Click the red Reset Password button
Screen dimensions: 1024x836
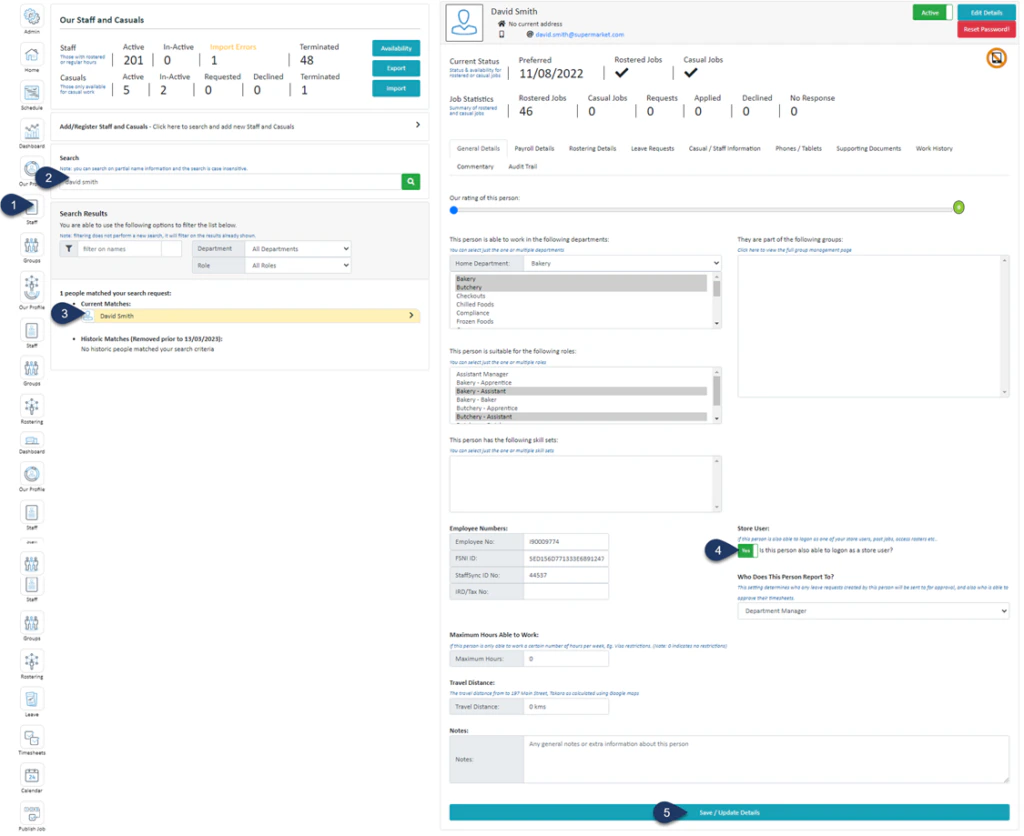pyautogui.click(x=986, y=29)
